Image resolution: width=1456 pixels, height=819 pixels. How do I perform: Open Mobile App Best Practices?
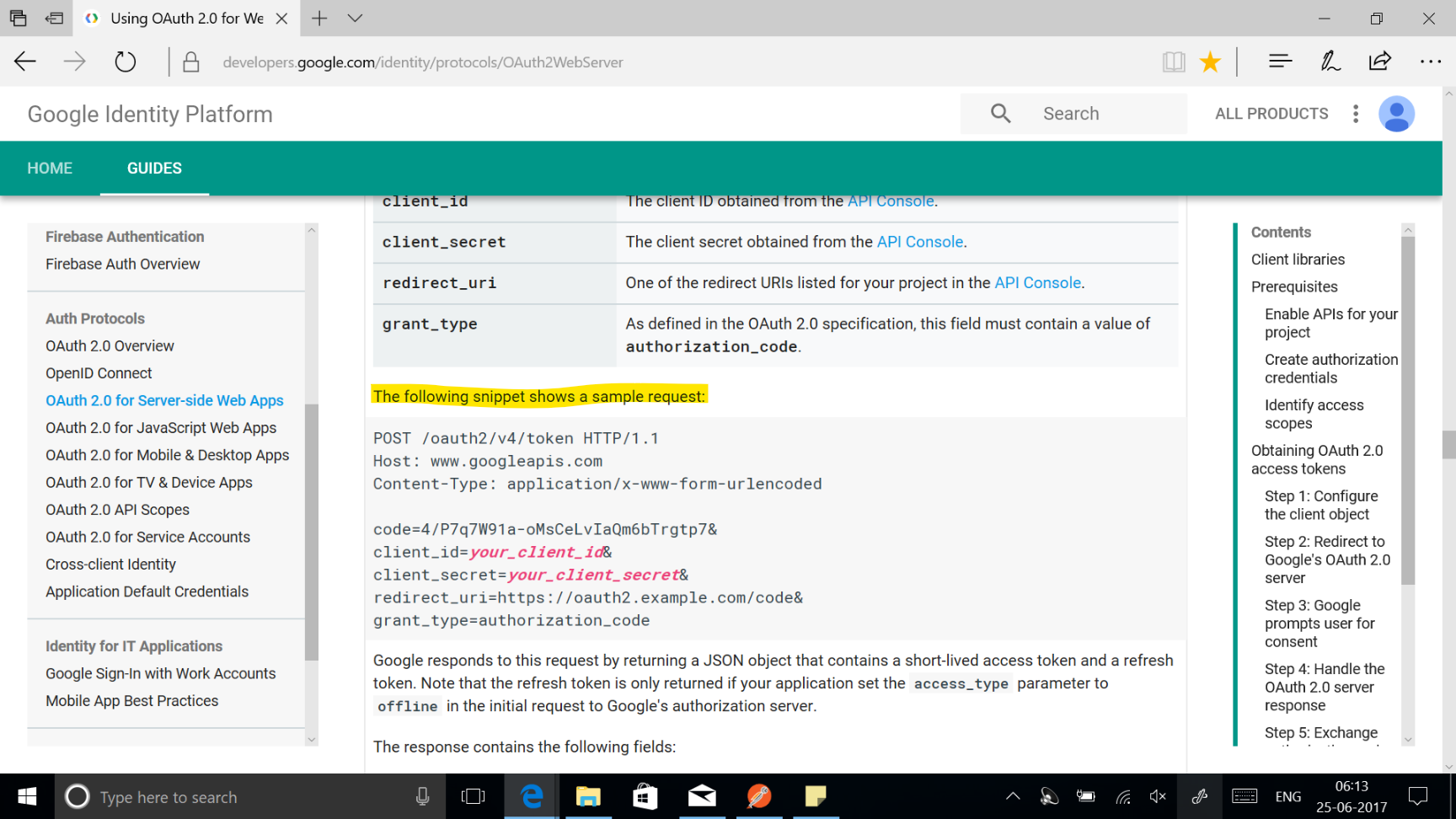click(x=131, y=701)
